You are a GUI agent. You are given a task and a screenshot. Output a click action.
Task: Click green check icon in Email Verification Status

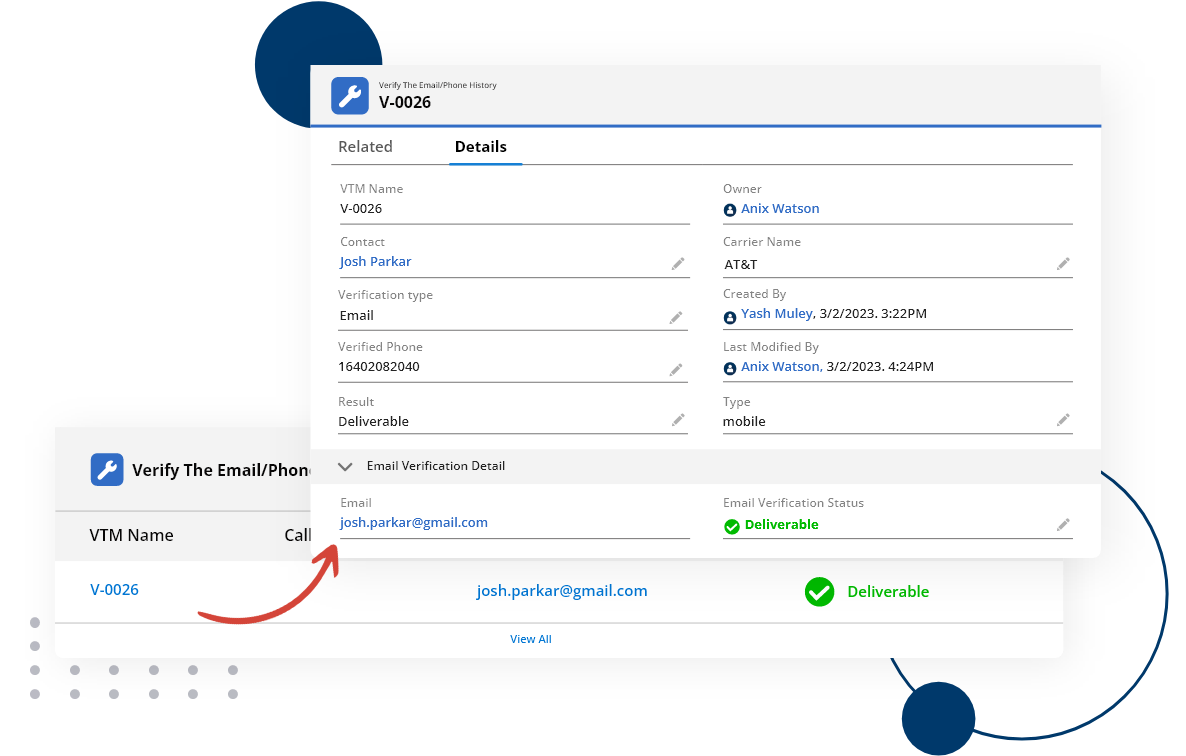(731, 526)
